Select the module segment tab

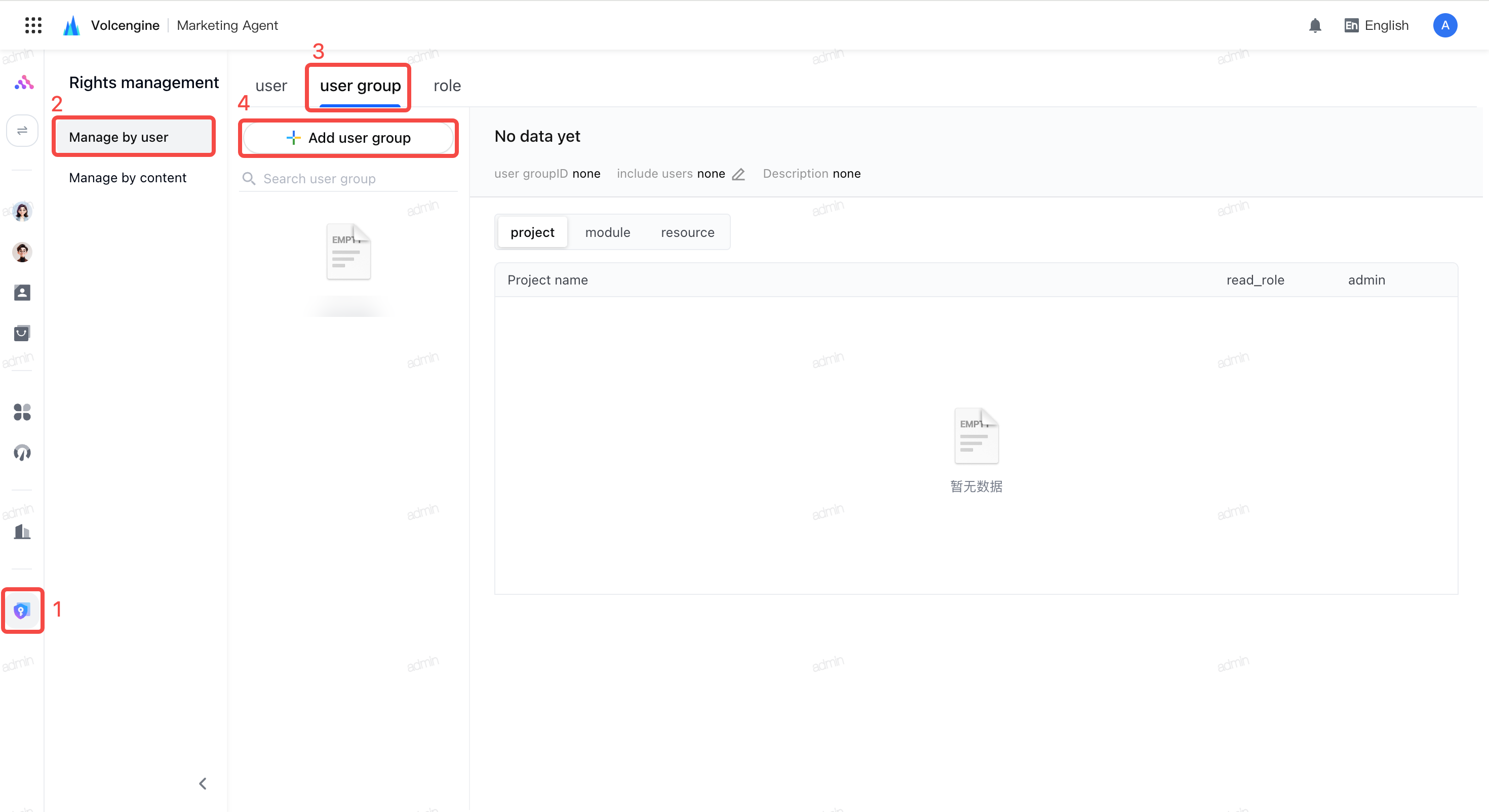(608, 232)
